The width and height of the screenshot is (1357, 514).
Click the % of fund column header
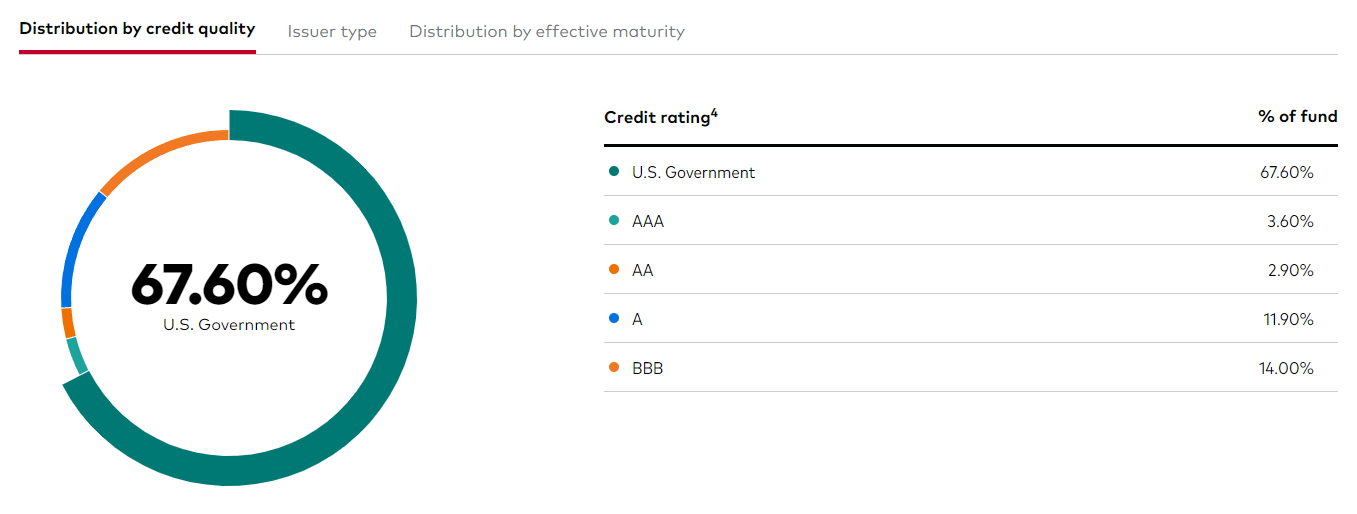[x=1297, y=117]
